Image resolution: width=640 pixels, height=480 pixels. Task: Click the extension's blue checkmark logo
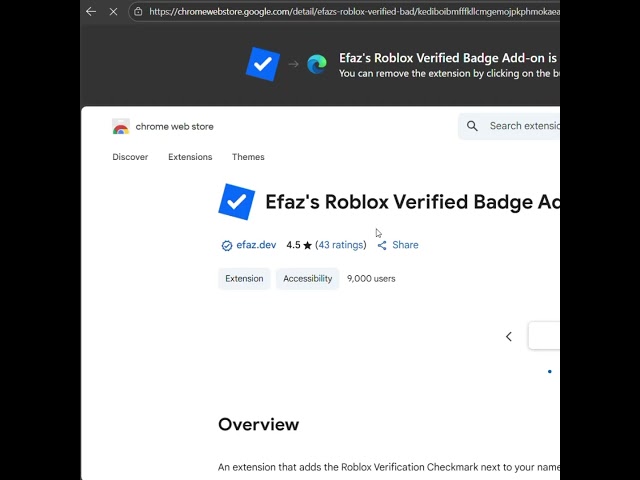pyautogui.click(x=237, y=202)
